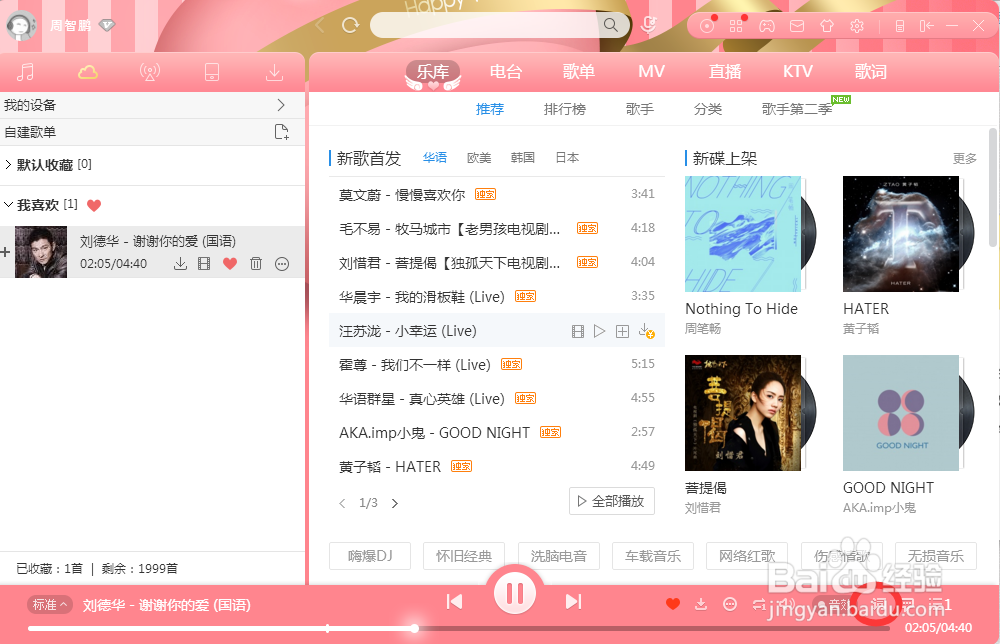Download 刘德华 song in playlist row
Image resolution: width=1000 pixels, height=644 pixels.
pyautogui.click(x=180, y=263)
